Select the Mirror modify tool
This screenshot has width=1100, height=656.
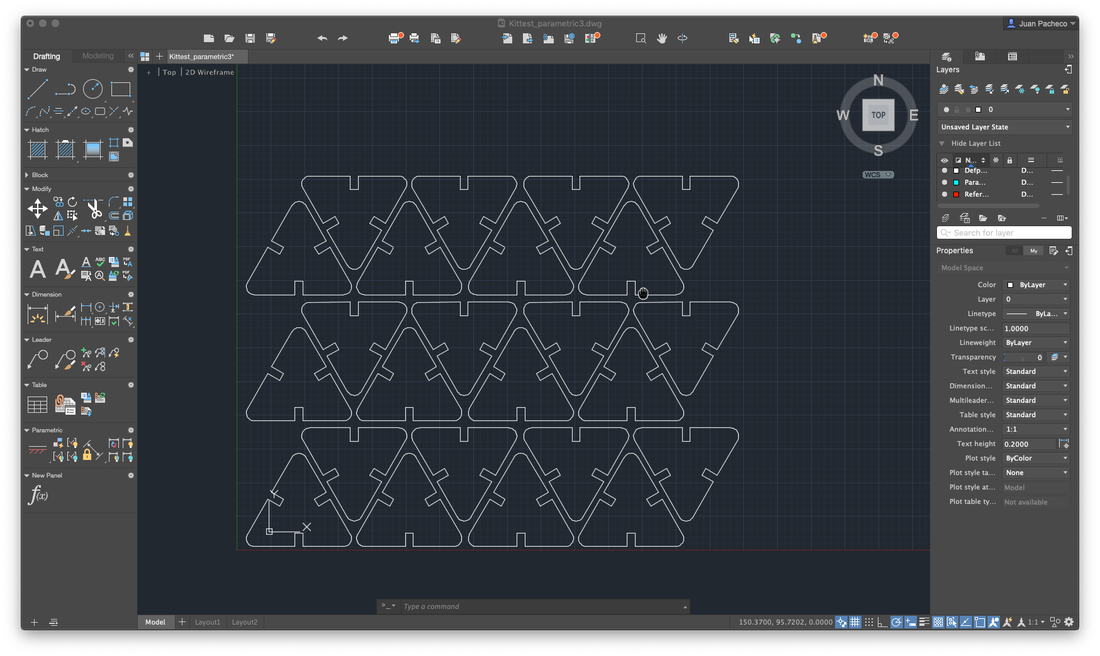pyautogui.click(x=58, y=215)
